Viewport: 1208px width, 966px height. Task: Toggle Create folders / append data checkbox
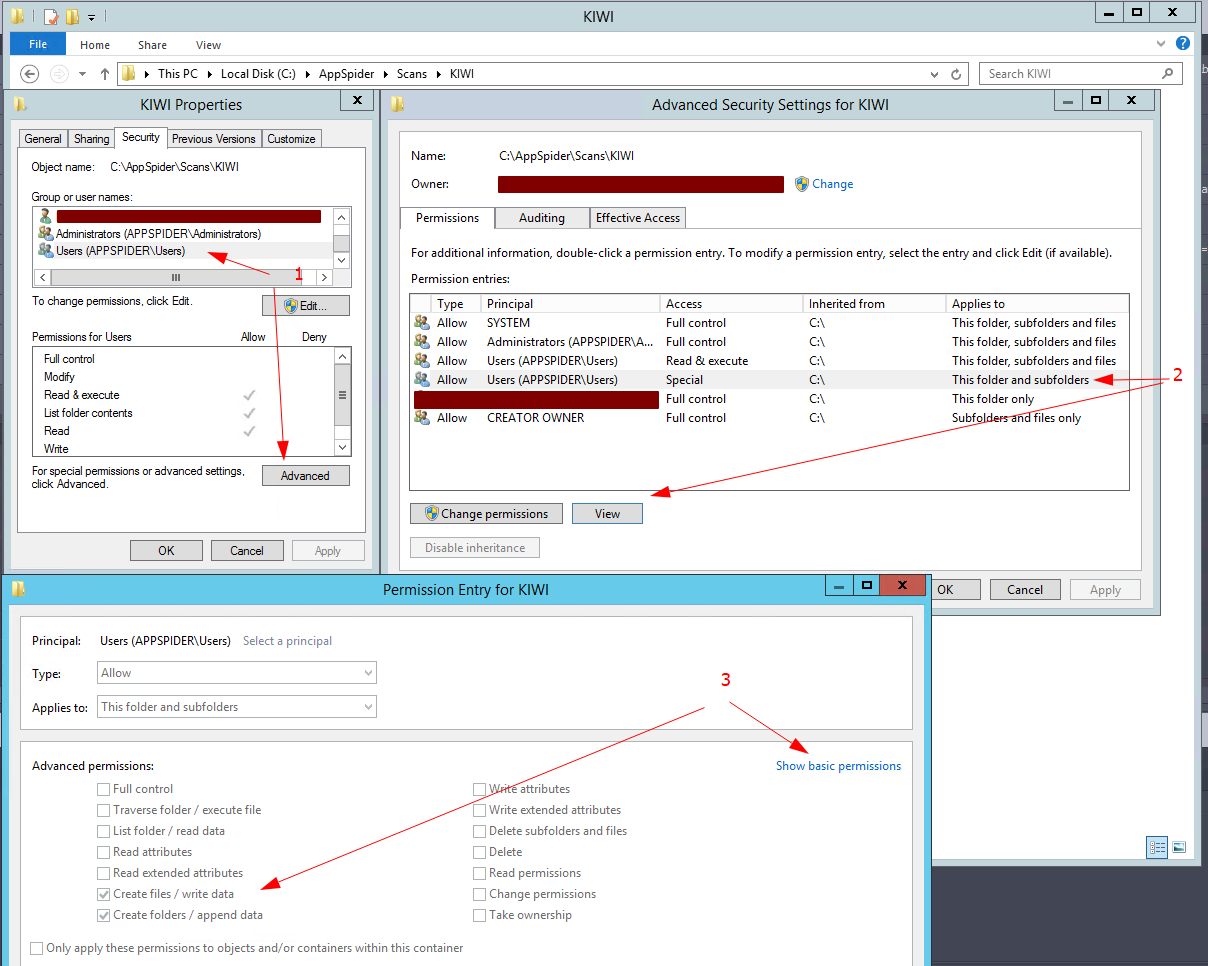(x=104, y=915)
